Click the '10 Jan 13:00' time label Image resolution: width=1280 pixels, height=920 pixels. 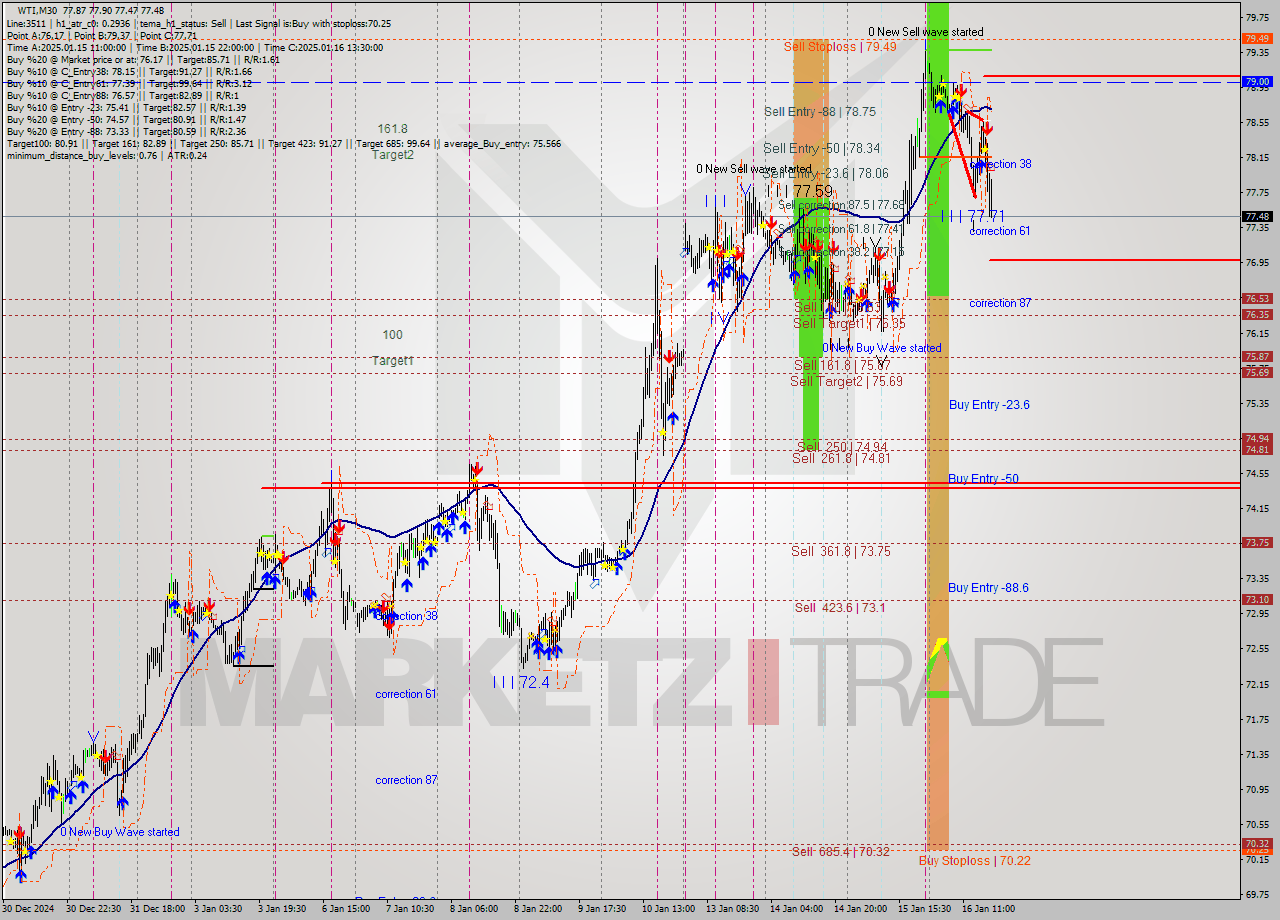[x=668, y=909]
